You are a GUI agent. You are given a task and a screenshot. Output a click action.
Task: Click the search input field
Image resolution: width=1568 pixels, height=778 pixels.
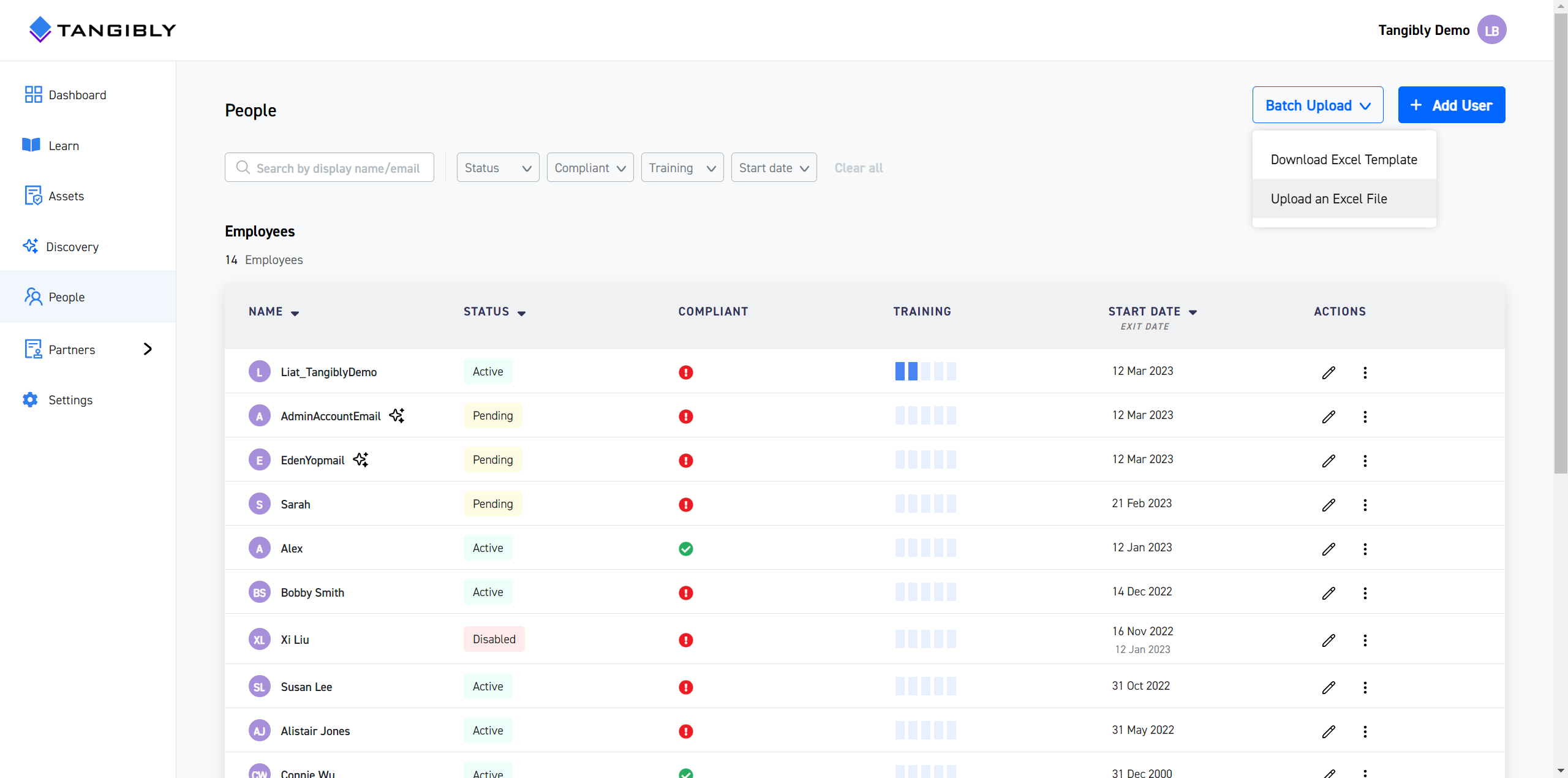[329, 167]
